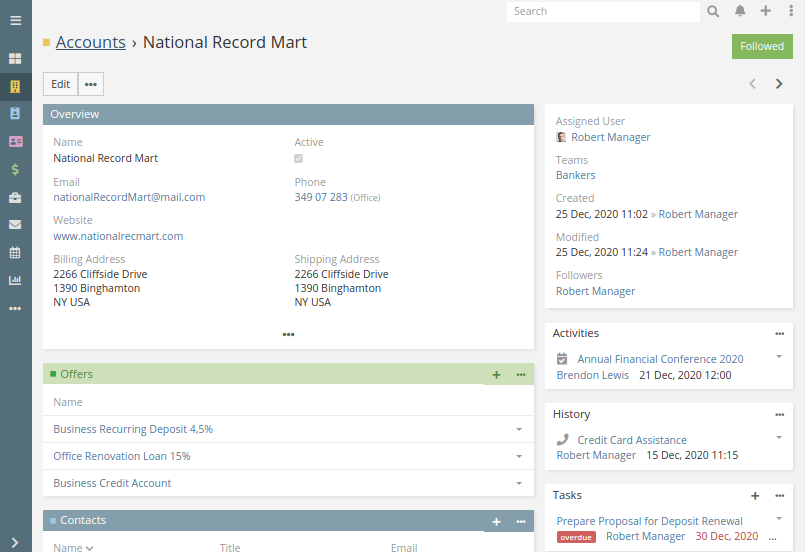Screen dimensions: 805x552
Task: Open the vertical three dots menu in the top bar
Action: (x=791, y=11)
